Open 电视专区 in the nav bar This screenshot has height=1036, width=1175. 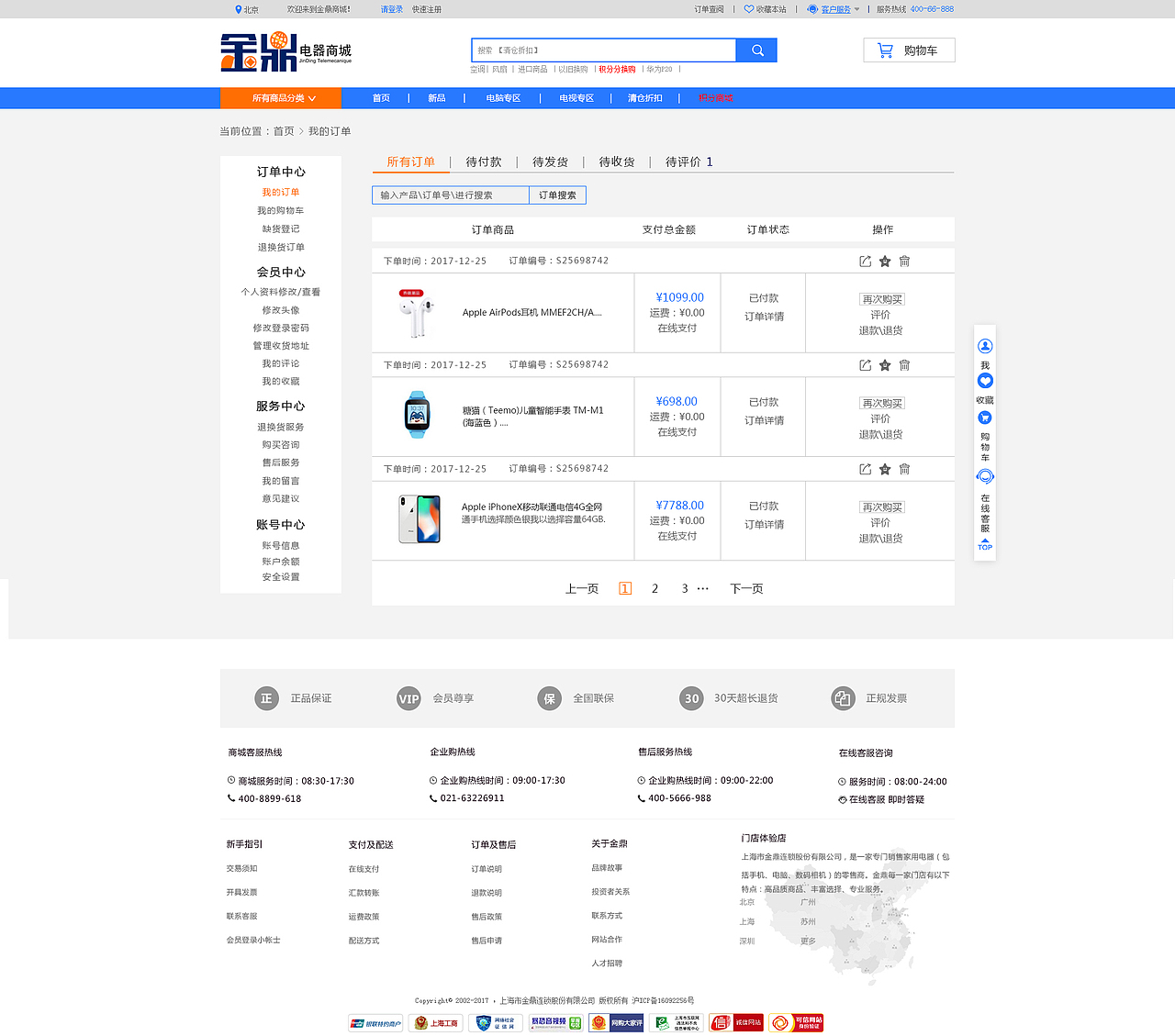576,98
